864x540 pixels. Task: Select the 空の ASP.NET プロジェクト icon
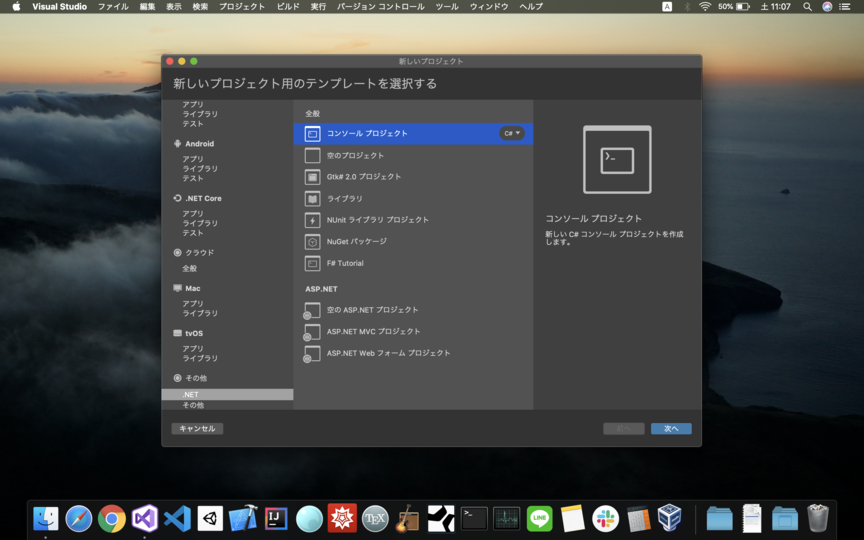point(311,310)
